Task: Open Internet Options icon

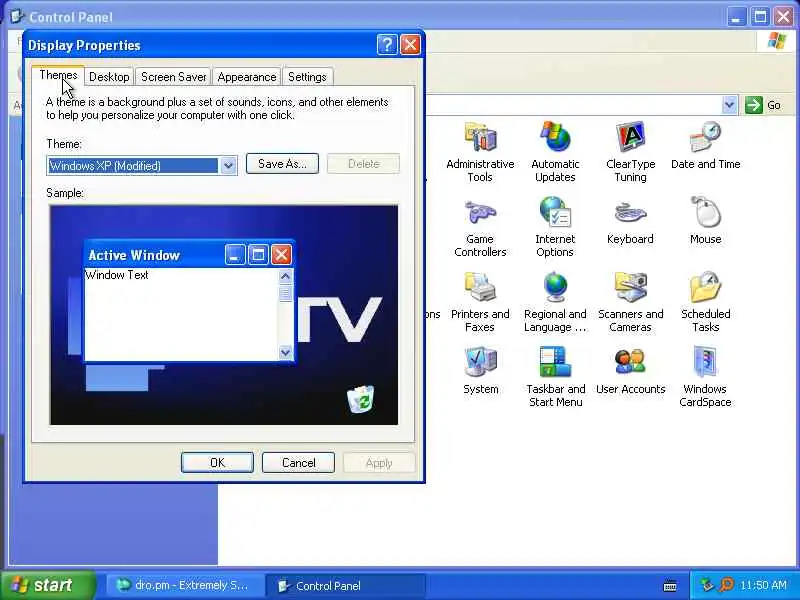Action: pos(555,212)
